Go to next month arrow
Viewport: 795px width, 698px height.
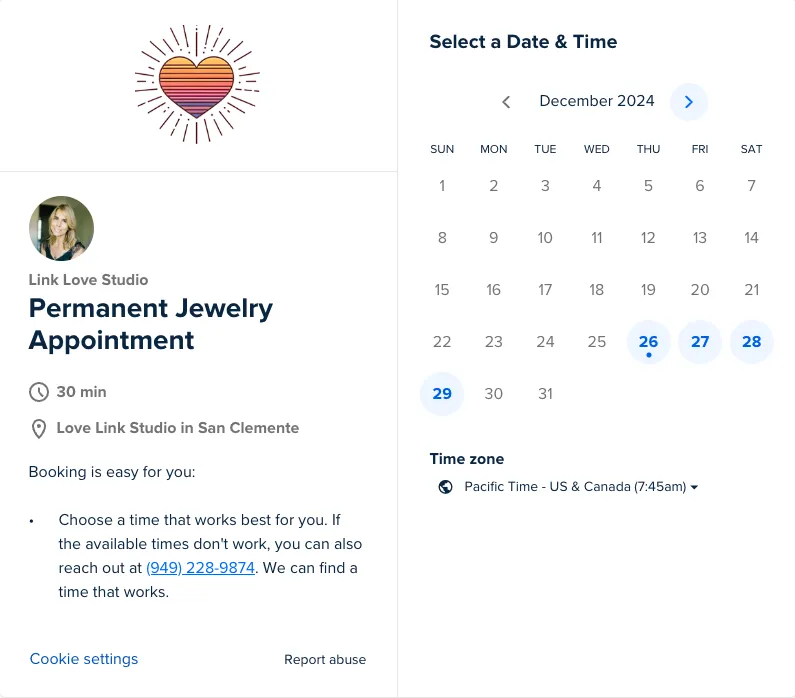point(689,102)
